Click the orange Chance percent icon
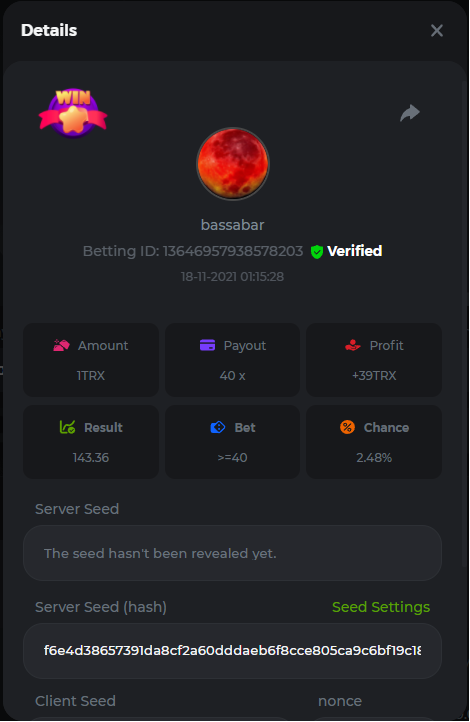Screen dimensions: 470x722 coord(348,427)
